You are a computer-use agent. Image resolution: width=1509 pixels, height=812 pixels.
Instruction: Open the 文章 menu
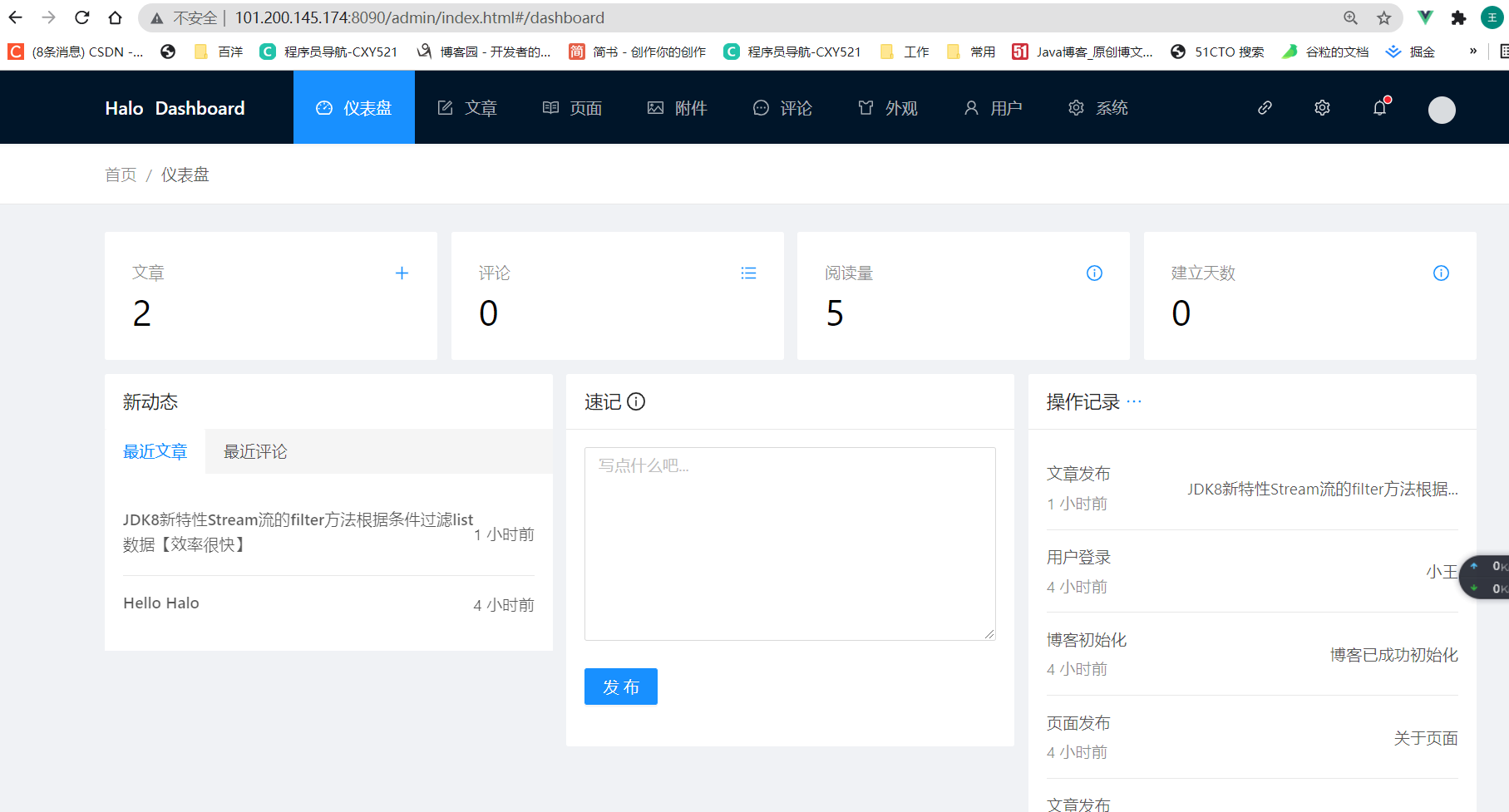[x=467, y=108]
